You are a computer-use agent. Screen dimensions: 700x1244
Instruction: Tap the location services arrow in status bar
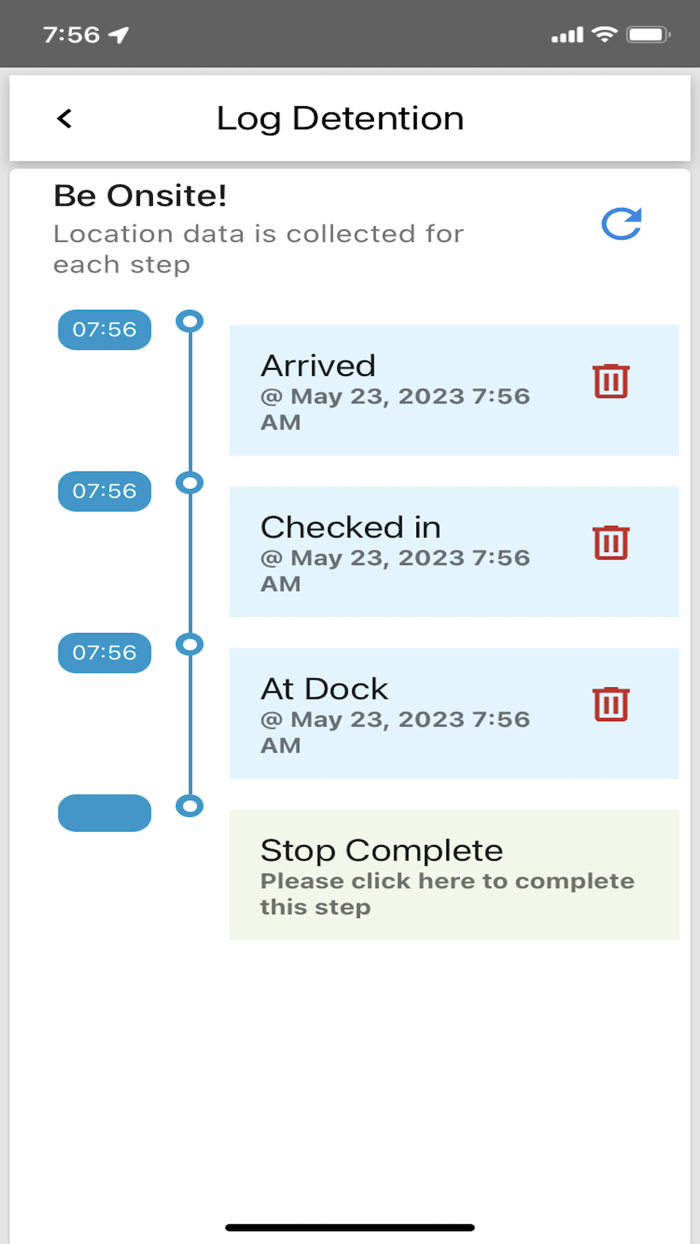click(117, 33)
